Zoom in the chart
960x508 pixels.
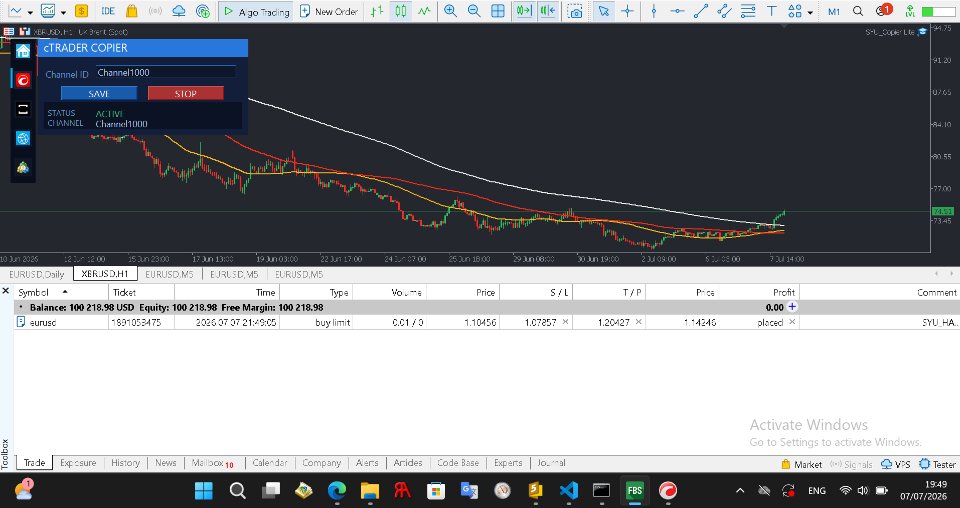tap(451, 11)
